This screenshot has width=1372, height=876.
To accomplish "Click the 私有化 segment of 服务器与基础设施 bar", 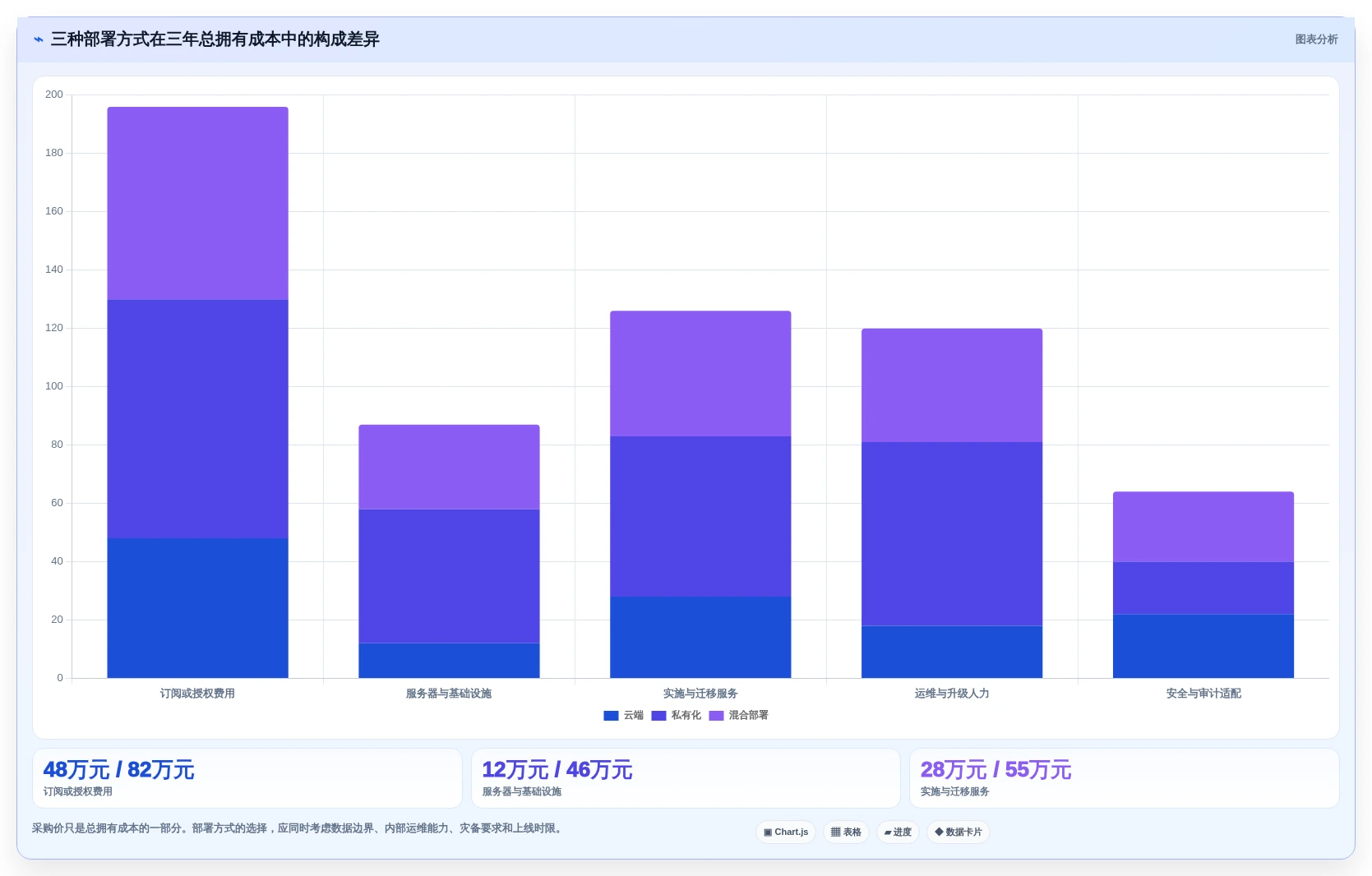I will pos(449,576).
